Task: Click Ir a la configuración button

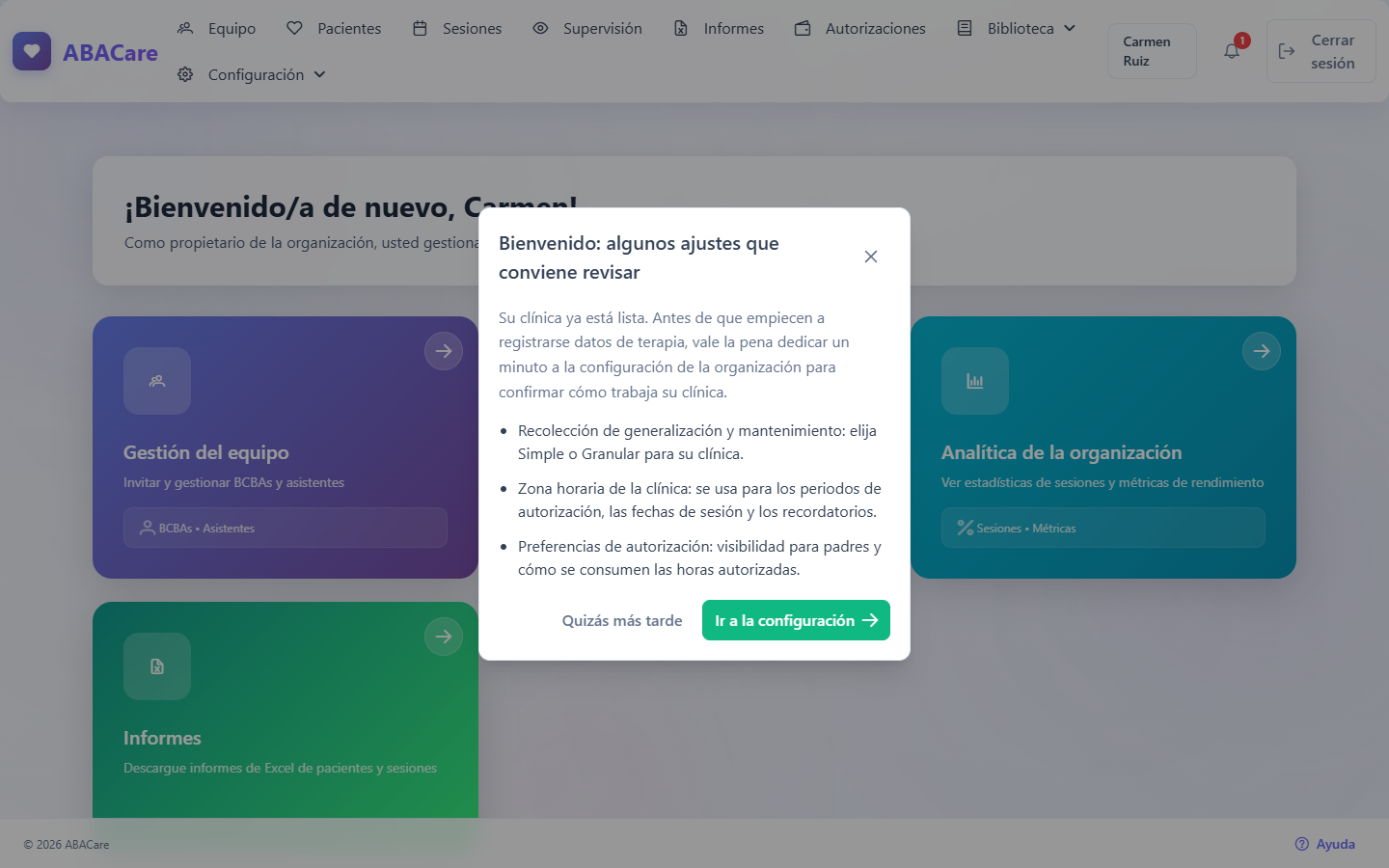Action: [x=796, y=620]
